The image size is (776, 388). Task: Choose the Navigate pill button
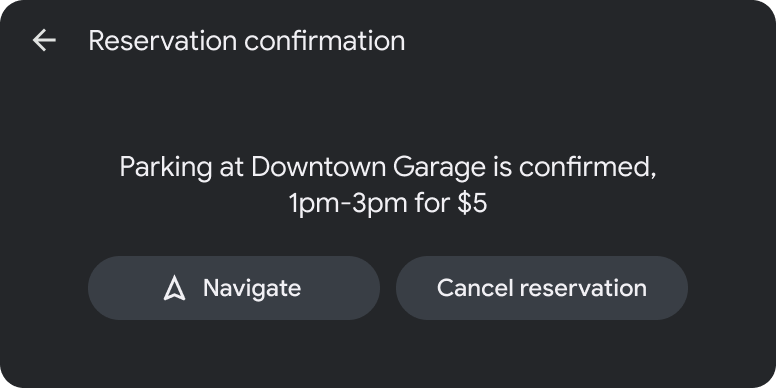(234, 288)
